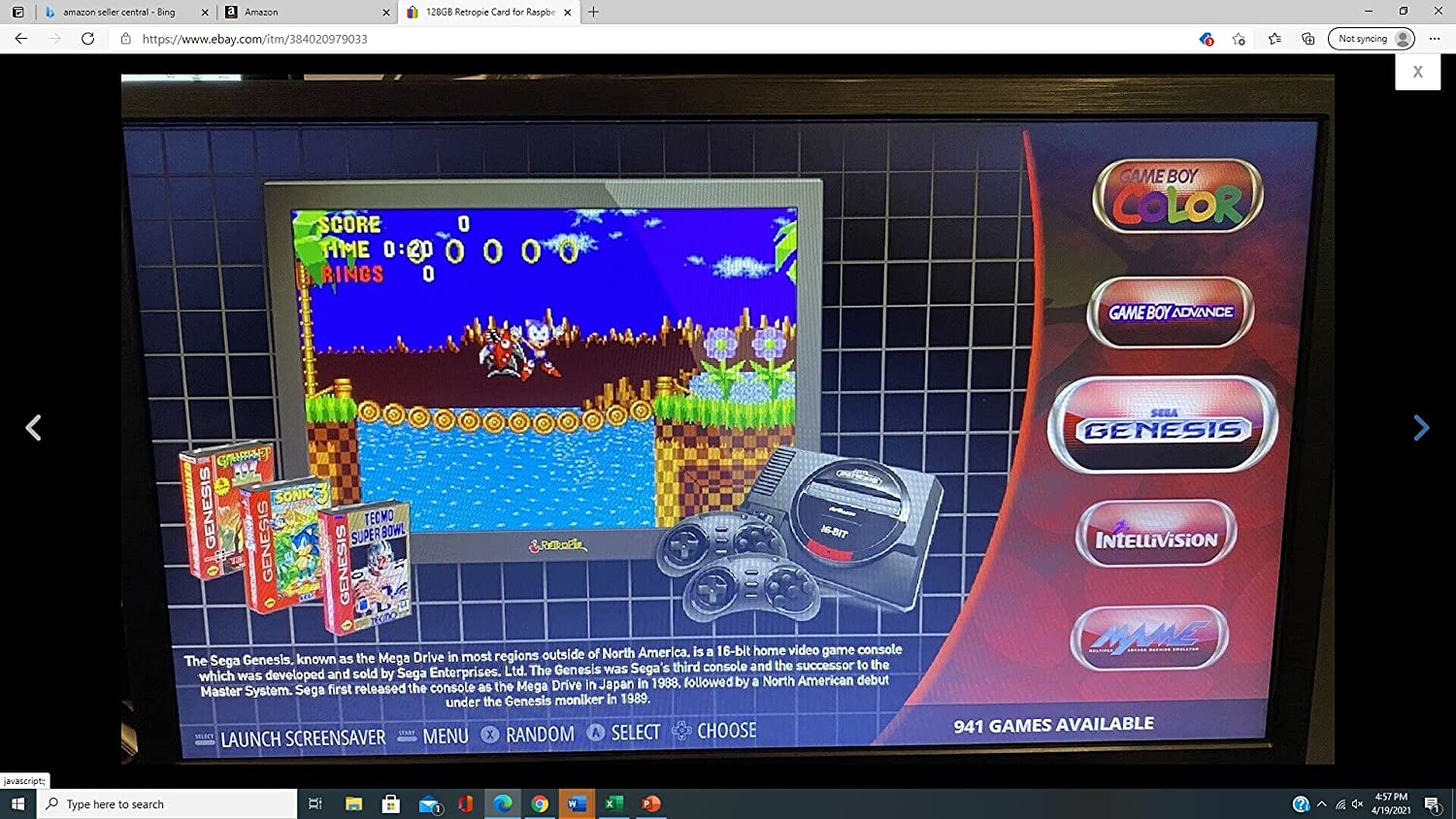View site security info via the lock icon
This screenshot has width=1456, height=819.
click(x=126, y=39)
